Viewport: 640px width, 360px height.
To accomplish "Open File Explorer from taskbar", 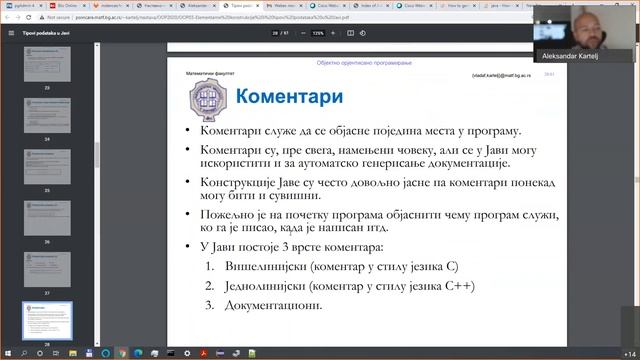I will [x=73, y=353].
